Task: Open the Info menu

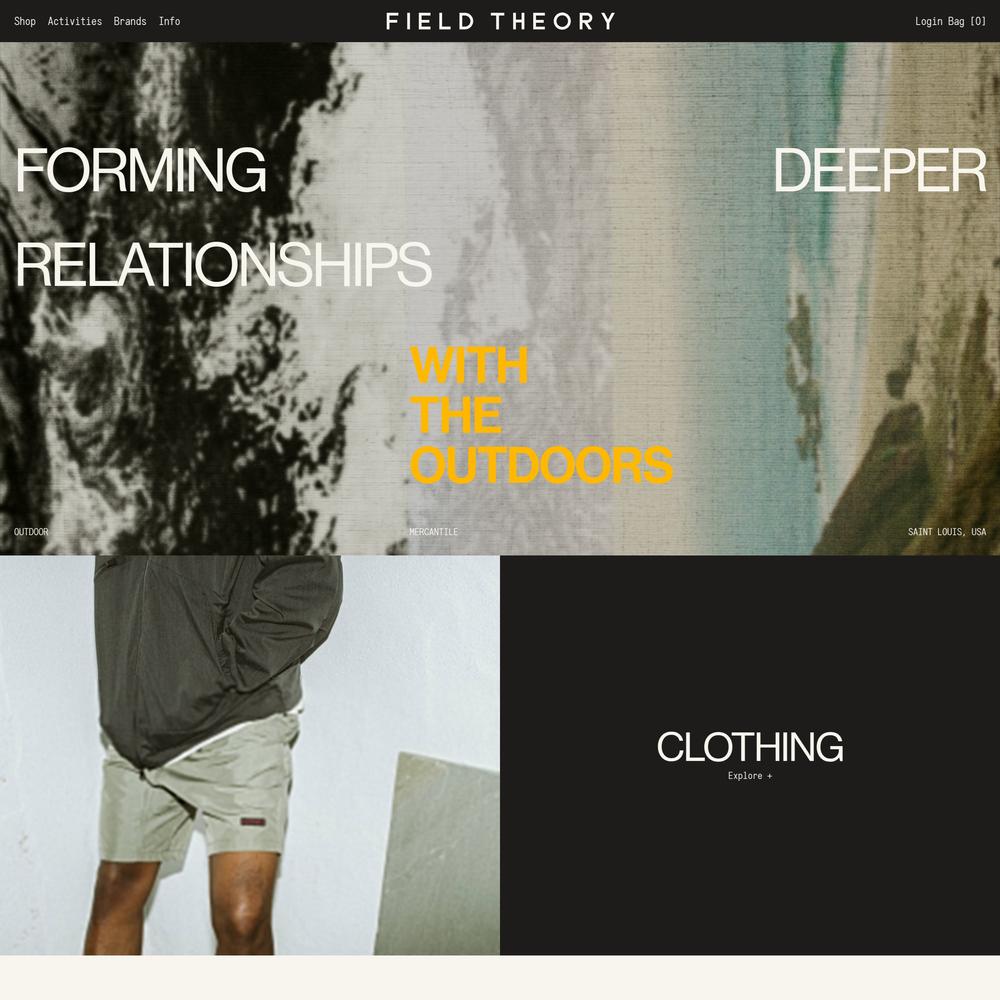Action: click(170, 21)
